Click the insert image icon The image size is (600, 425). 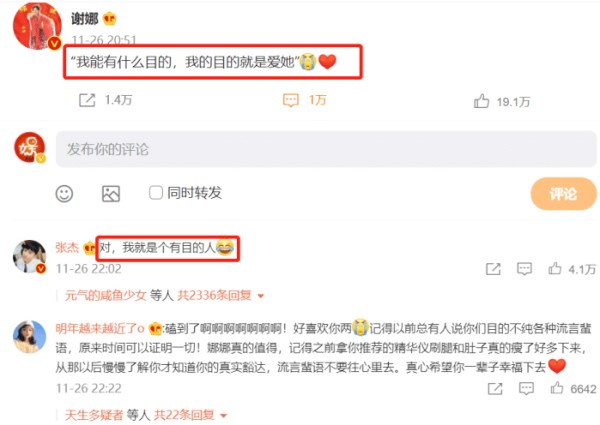(x=111, y=194)
